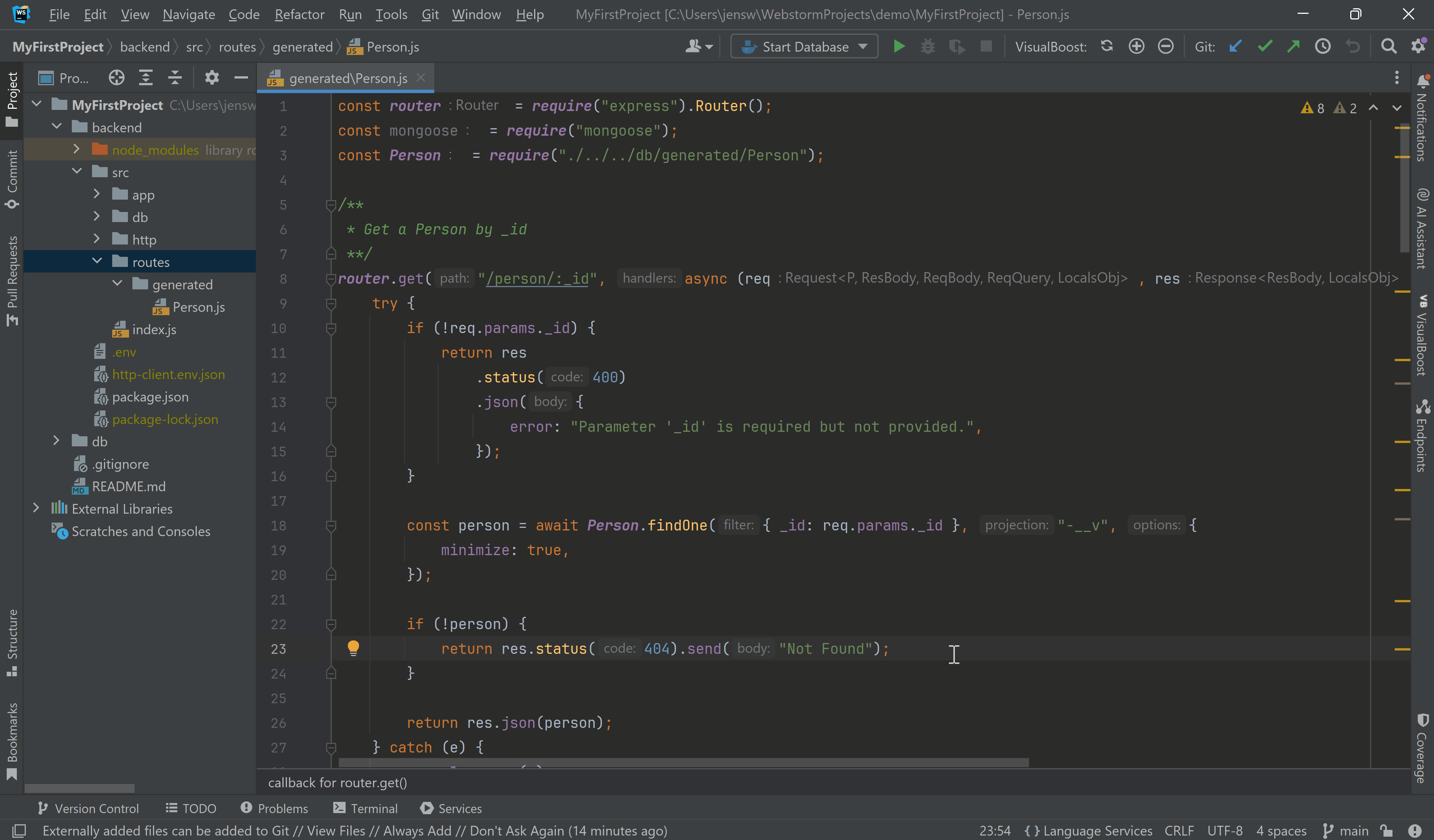The height and width of the screenshot is (840, 1434).
Task: Toggle fold on the try block
Action: point(331,304)
